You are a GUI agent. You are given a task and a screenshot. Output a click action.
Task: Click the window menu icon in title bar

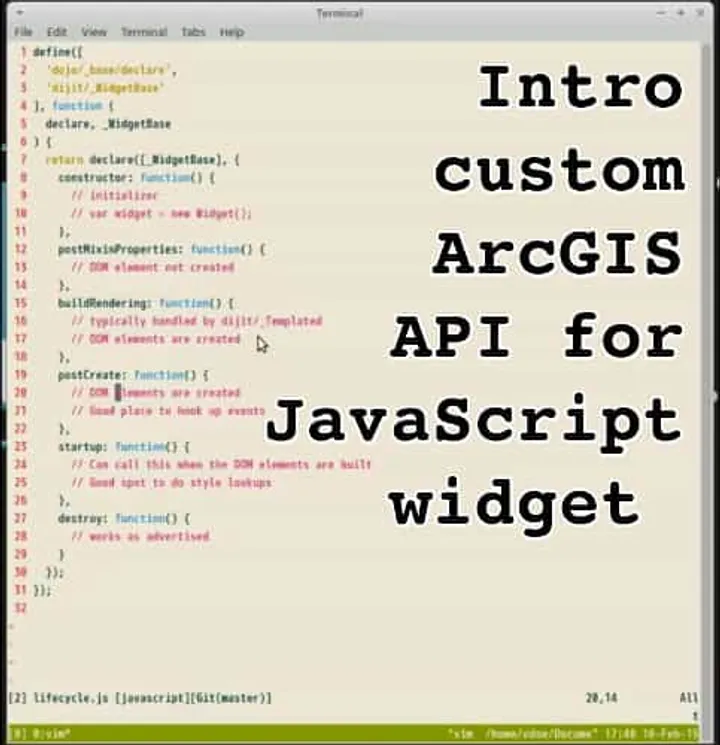(21, 13)
